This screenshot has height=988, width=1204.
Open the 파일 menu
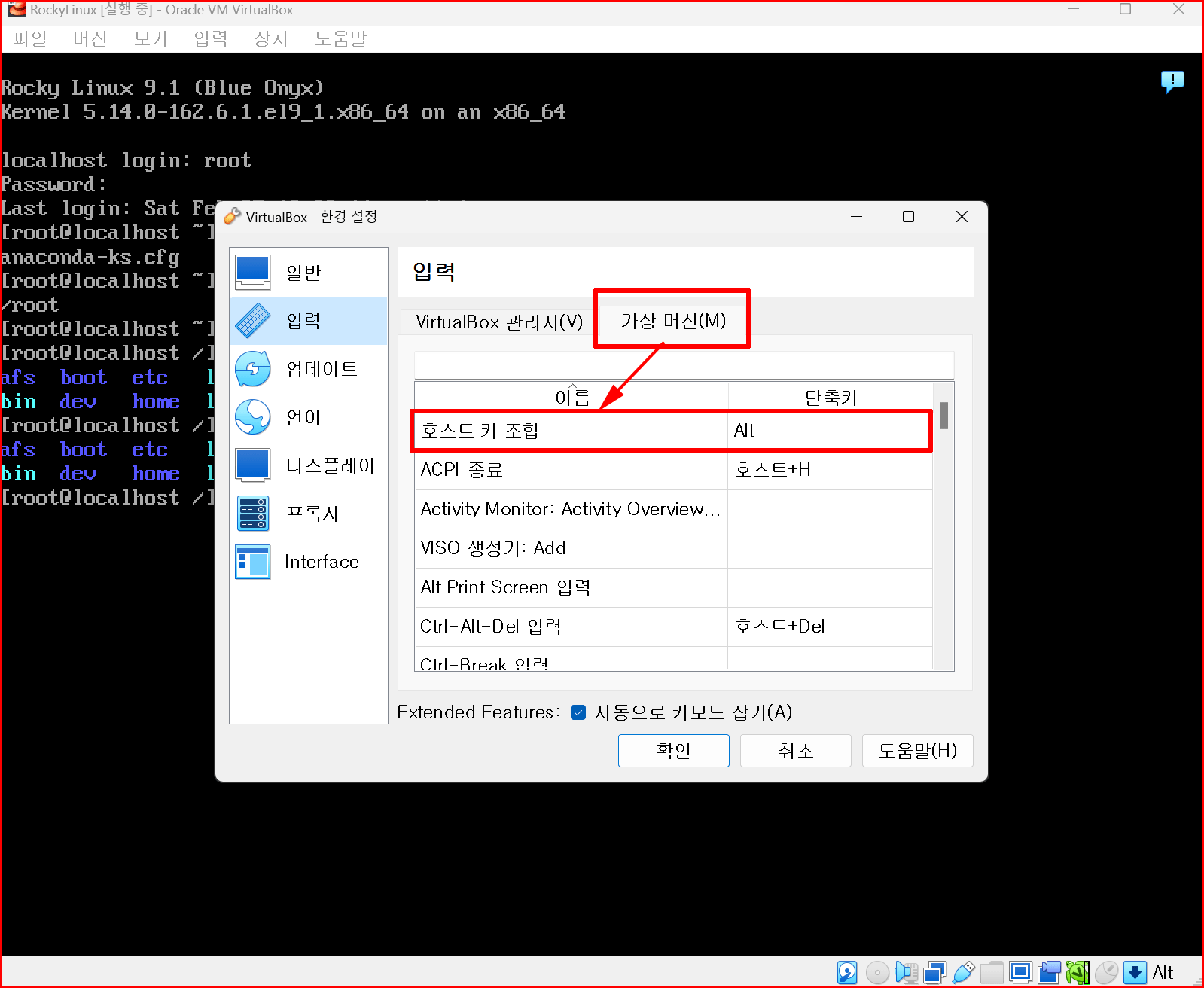coord(30,38)
